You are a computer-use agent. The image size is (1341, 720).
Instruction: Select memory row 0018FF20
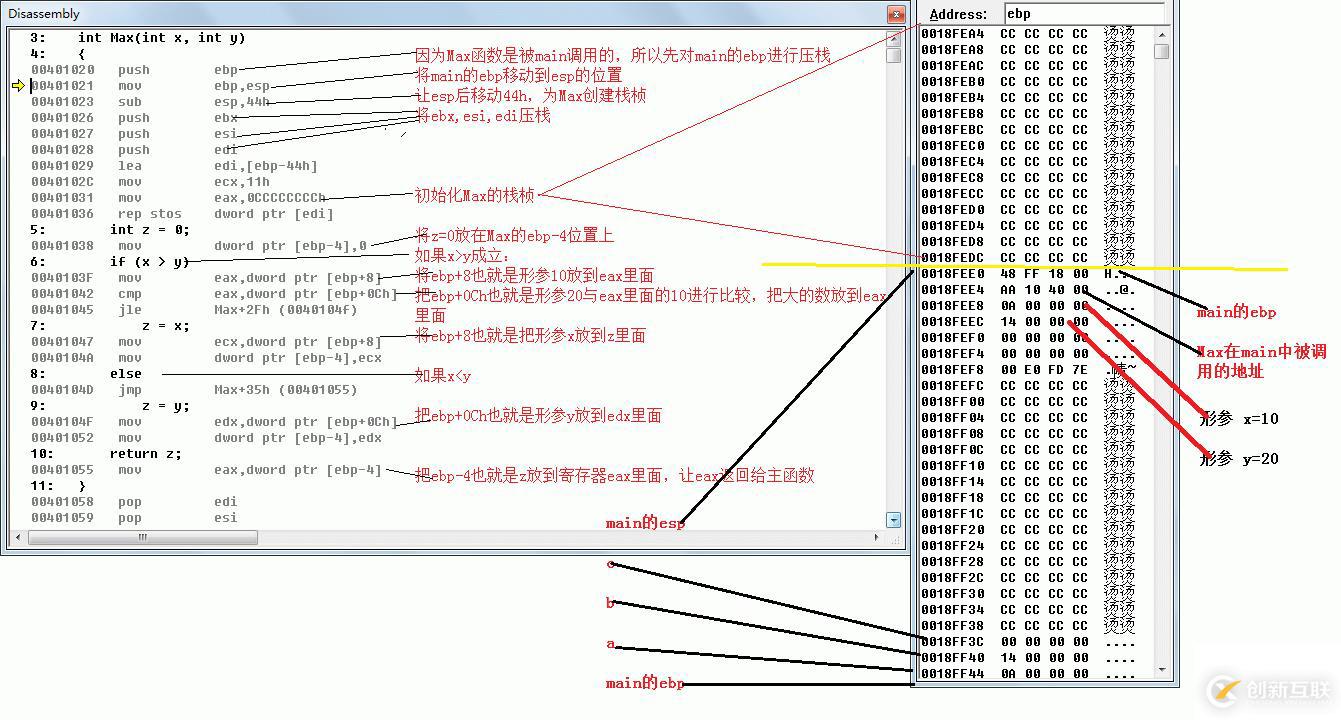coord(1028,529)
